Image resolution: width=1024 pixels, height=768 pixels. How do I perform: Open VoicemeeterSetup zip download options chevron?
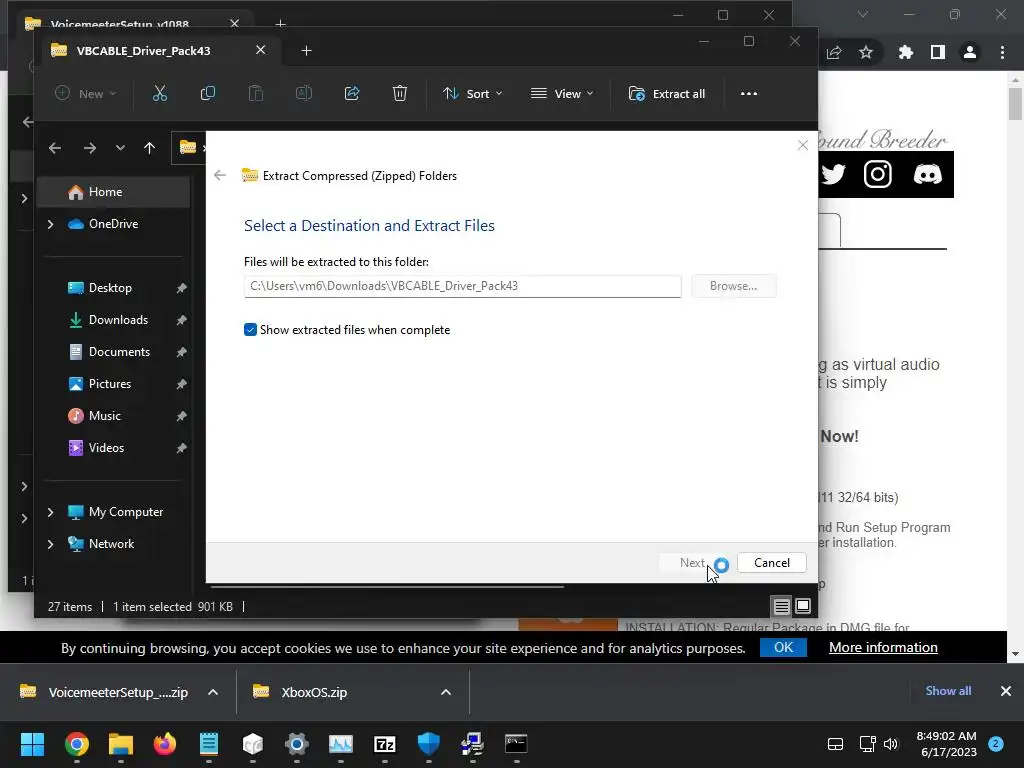click(x=213, y=692)
